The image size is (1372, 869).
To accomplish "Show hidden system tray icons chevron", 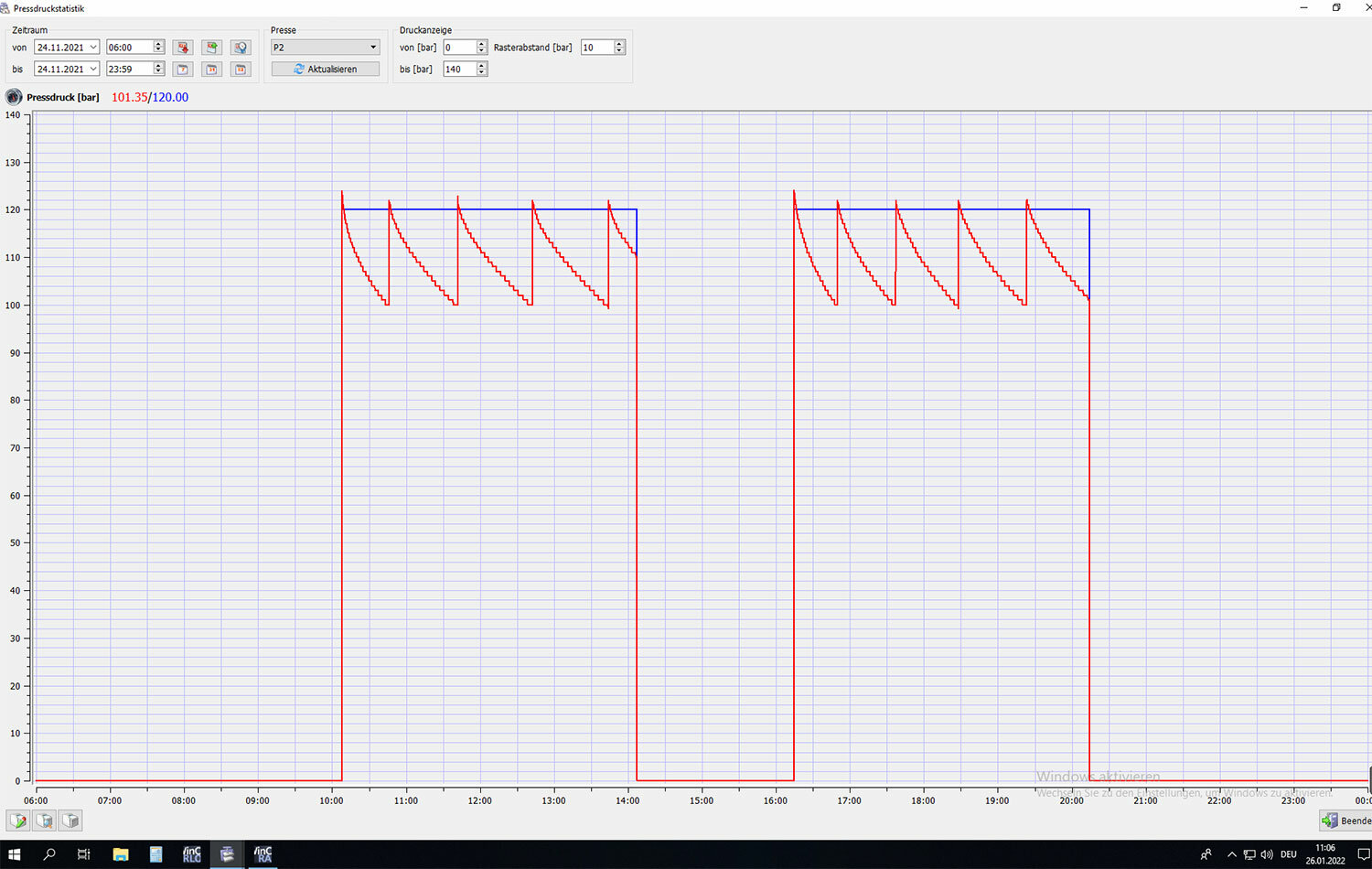I will [1232, 854].
